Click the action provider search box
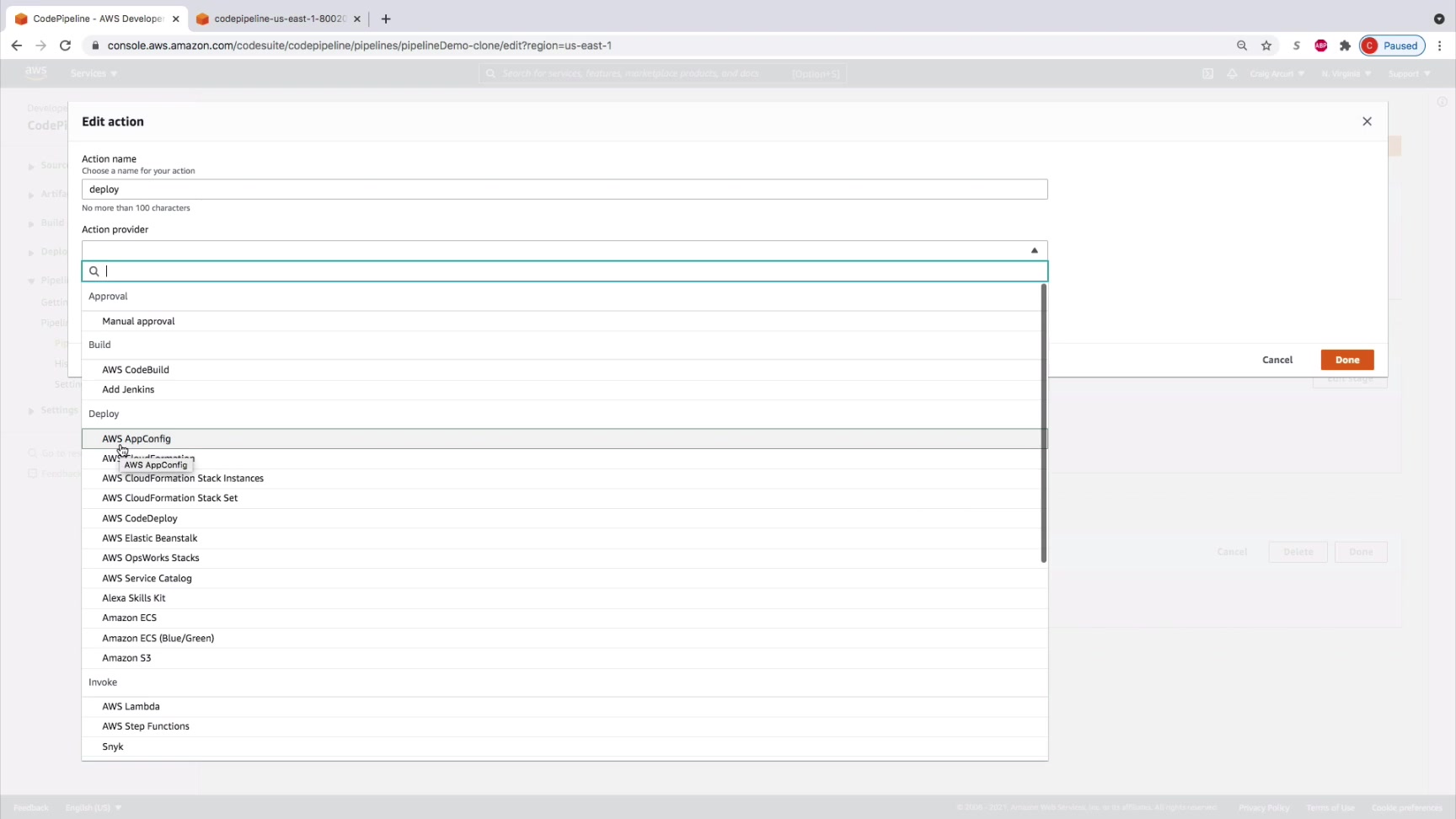Screen dimensions: 1456x819 (x=565, y=271)
